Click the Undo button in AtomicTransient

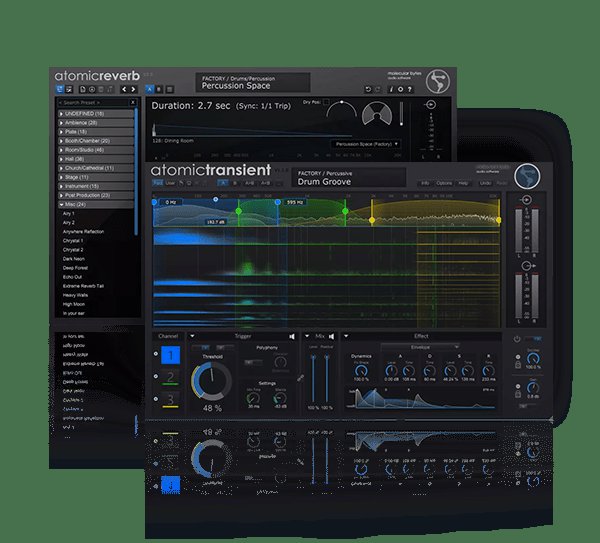pyautogui.click(x=485, y=183)
